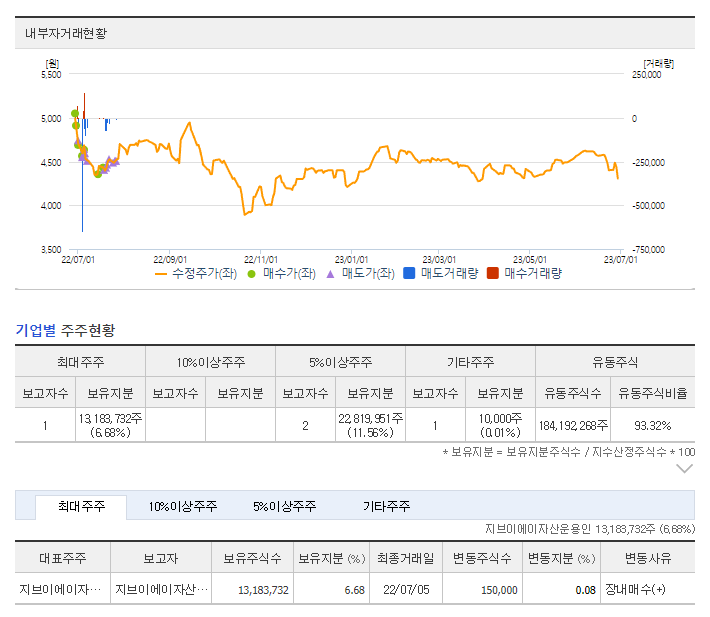This screenshot has width=710, height=617.
Task: Click the 보유주식수 column header
Action: pyautogui.click(x=252, y=558)
